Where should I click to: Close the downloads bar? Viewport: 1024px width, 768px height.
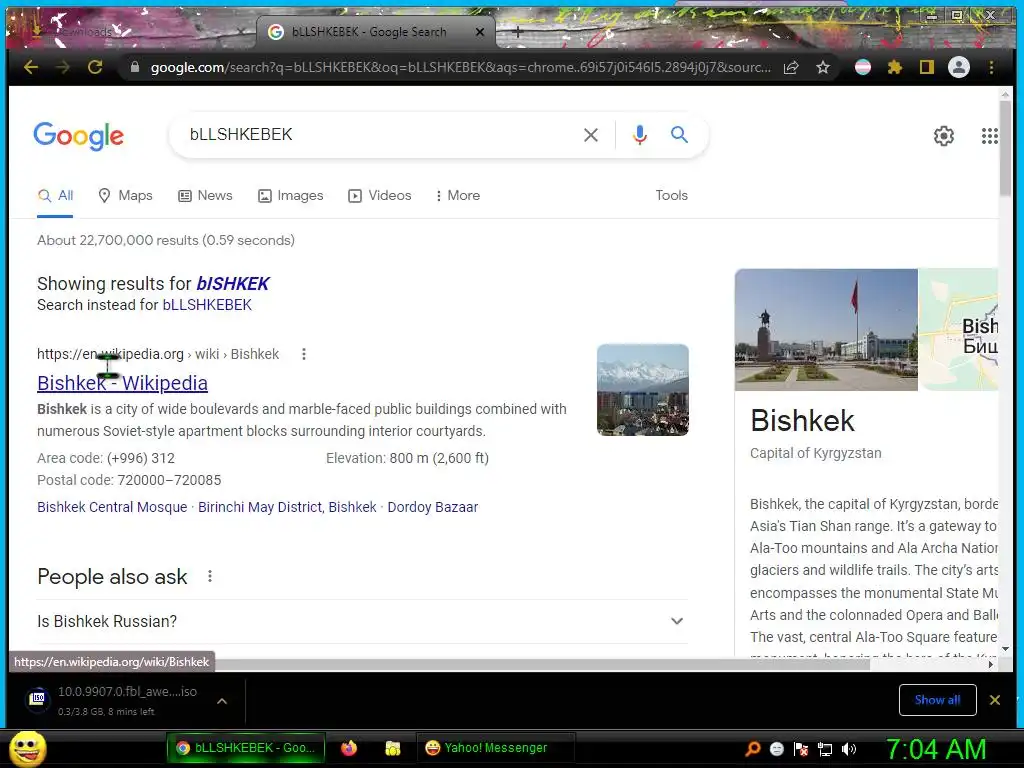coord(995,700)
